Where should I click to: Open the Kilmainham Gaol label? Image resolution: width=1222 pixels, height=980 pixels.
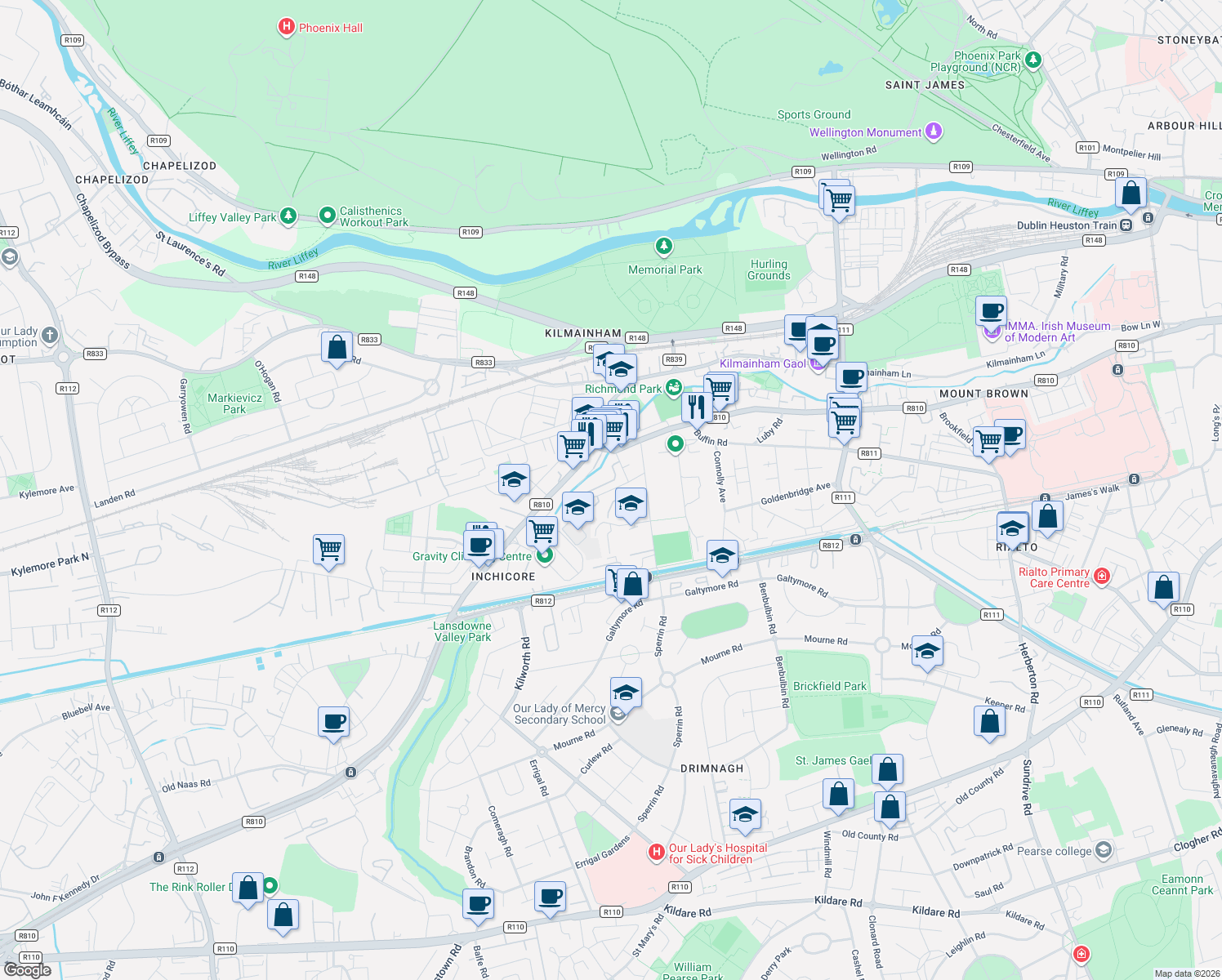(763, 363)
